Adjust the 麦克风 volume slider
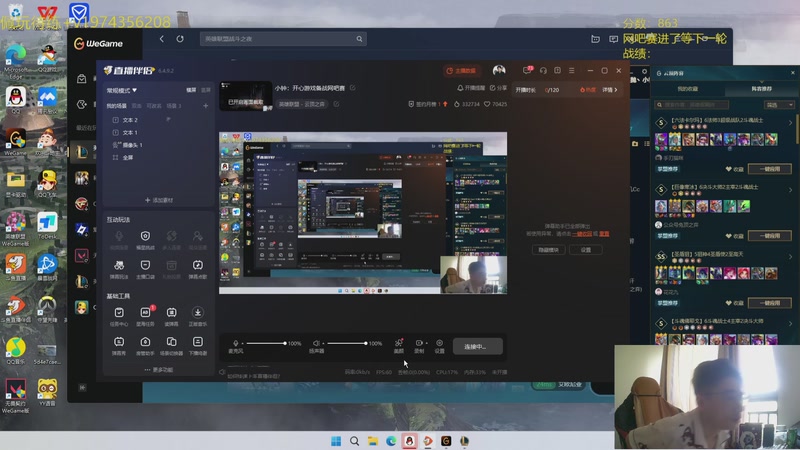 click(264, 343)
